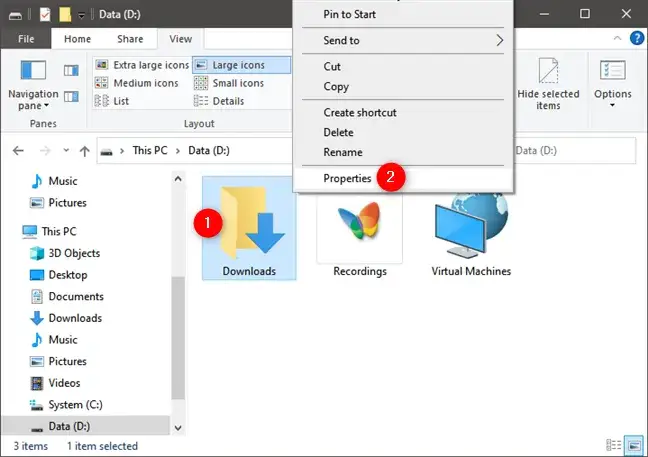
Task: Select List layout option
Action: click(112, 101)
